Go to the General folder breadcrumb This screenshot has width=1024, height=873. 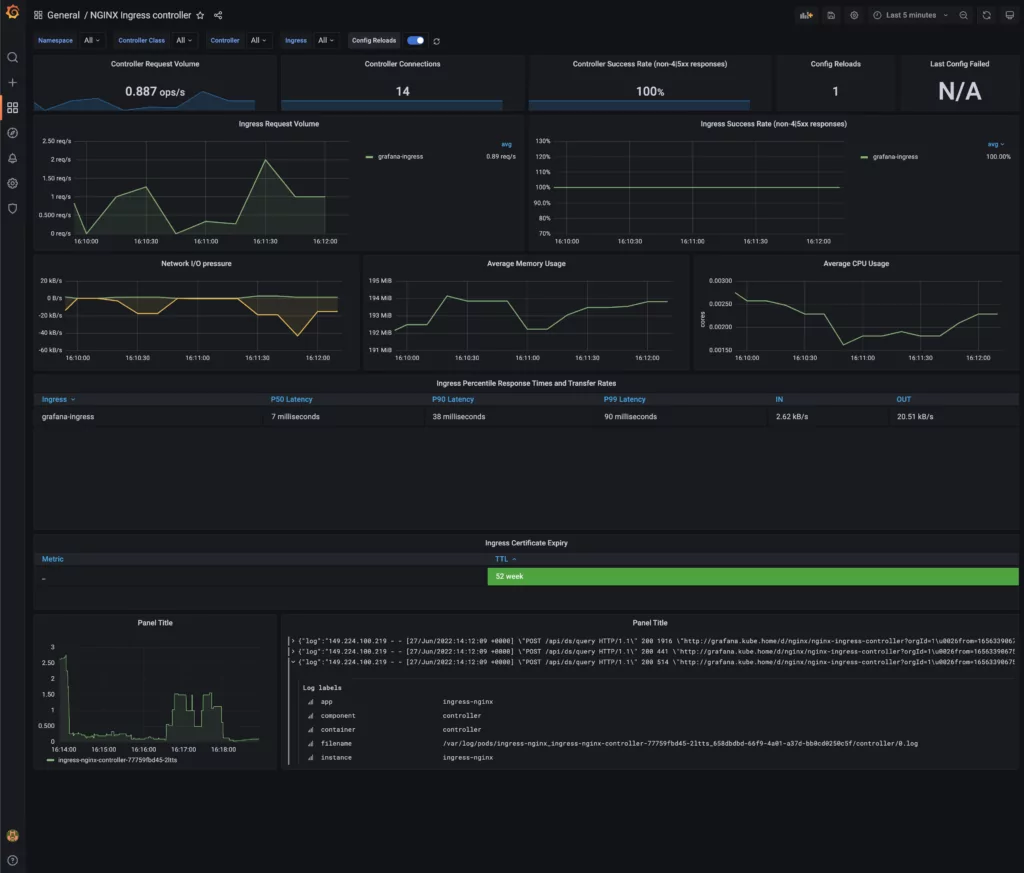click(63, 15)
